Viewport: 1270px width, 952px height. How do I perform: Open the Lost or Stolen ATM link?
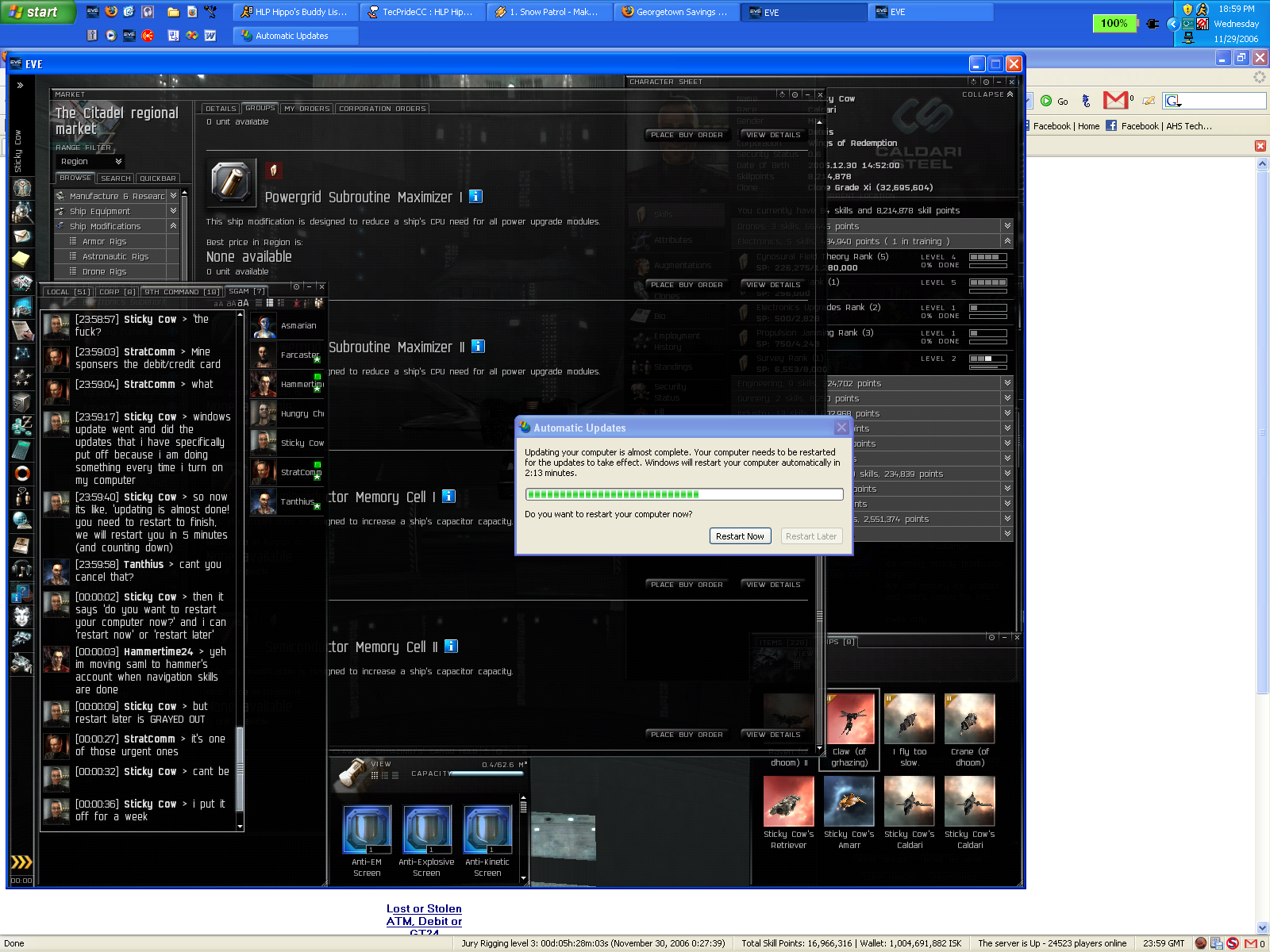424,920
